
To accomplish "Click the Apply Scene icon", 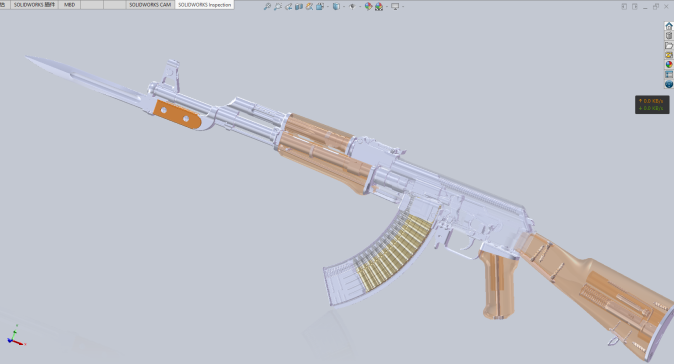I will (379, 6).
